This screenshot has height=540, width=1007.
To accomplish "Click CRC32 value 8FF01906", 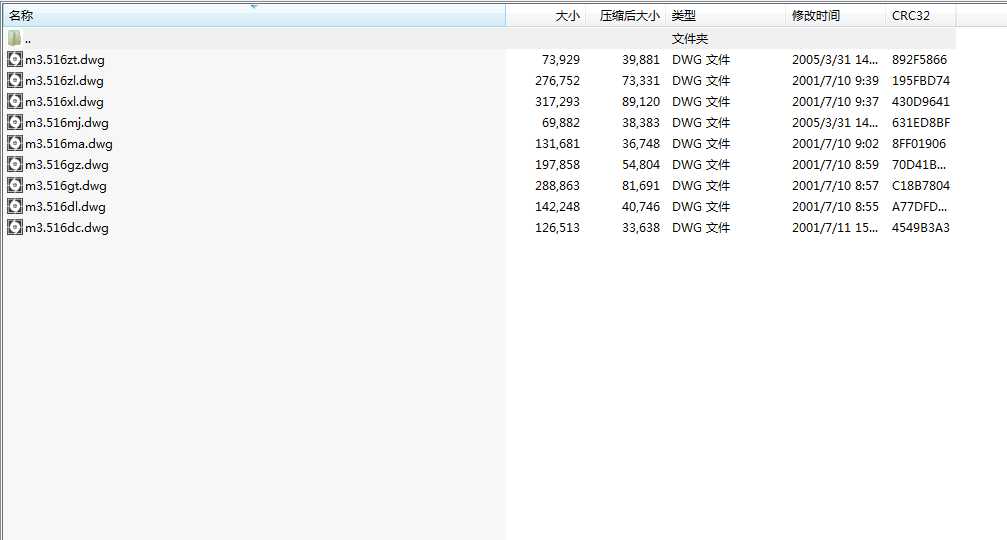I will 918,144.
